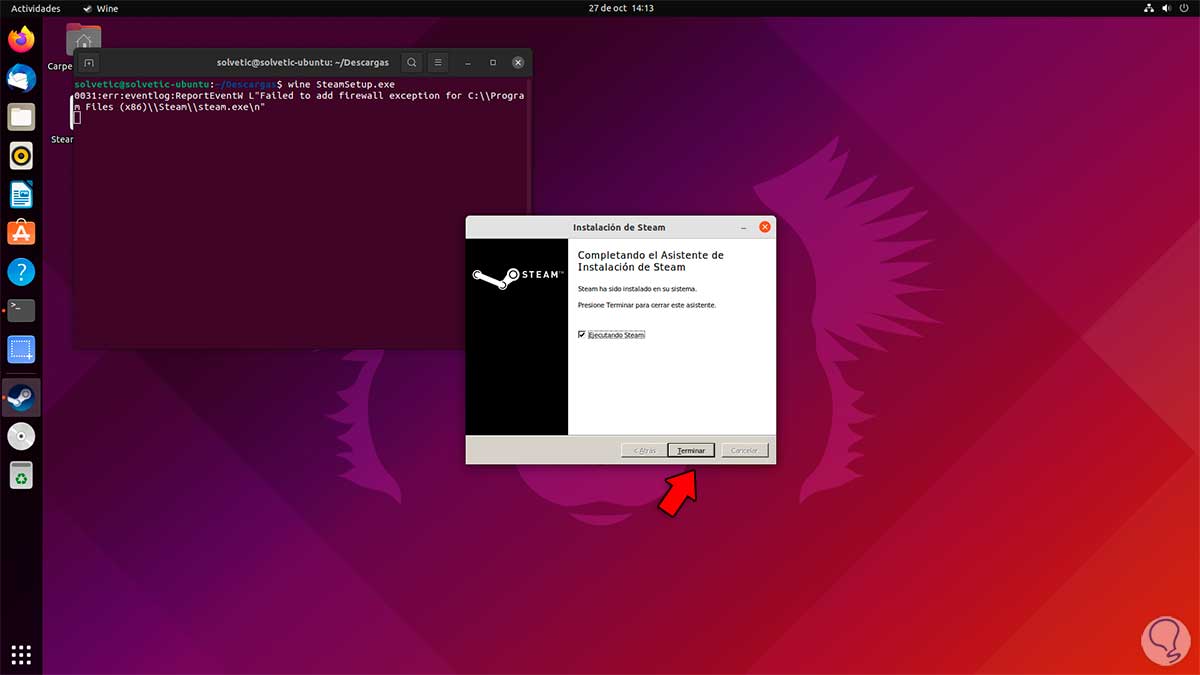Click the firewall exception error line
Screen dimensions: 1200x675
tap(299, 101)
